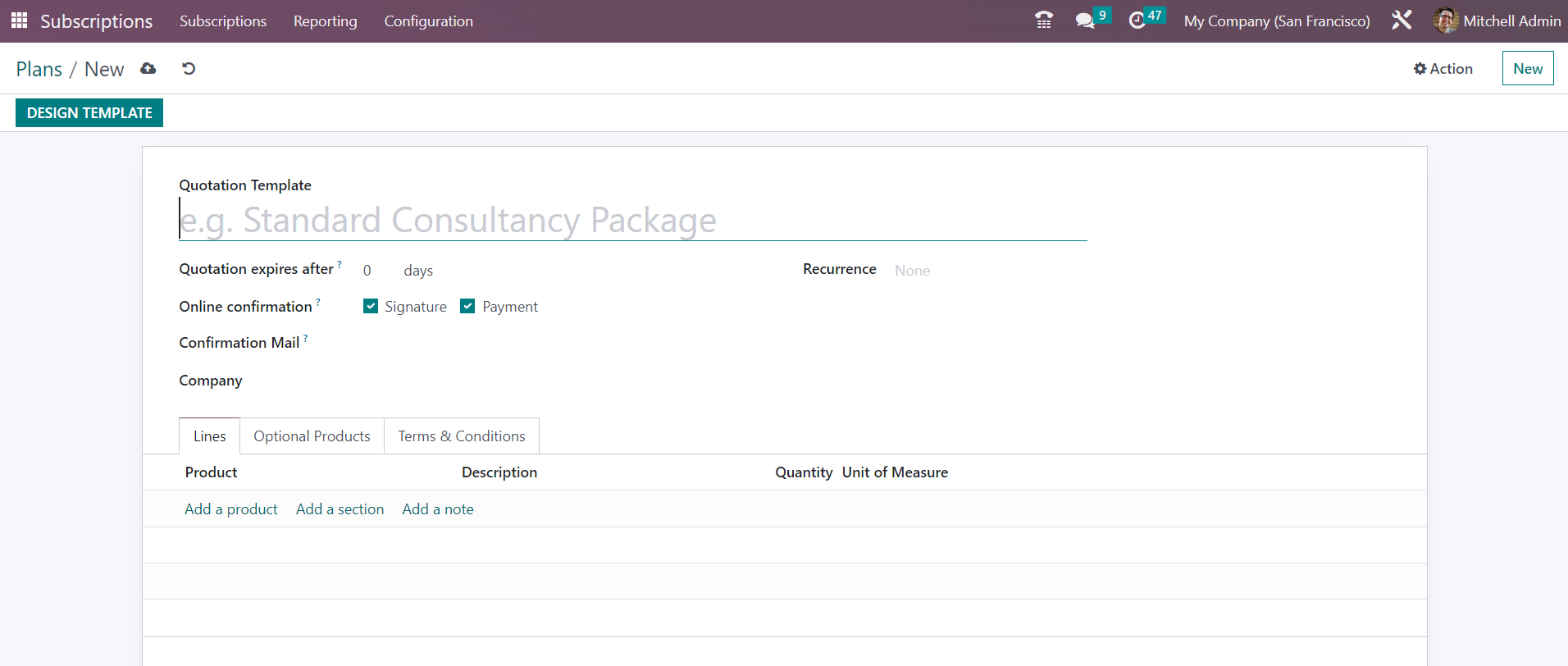Click the Product column header

[x=211, y=472]
